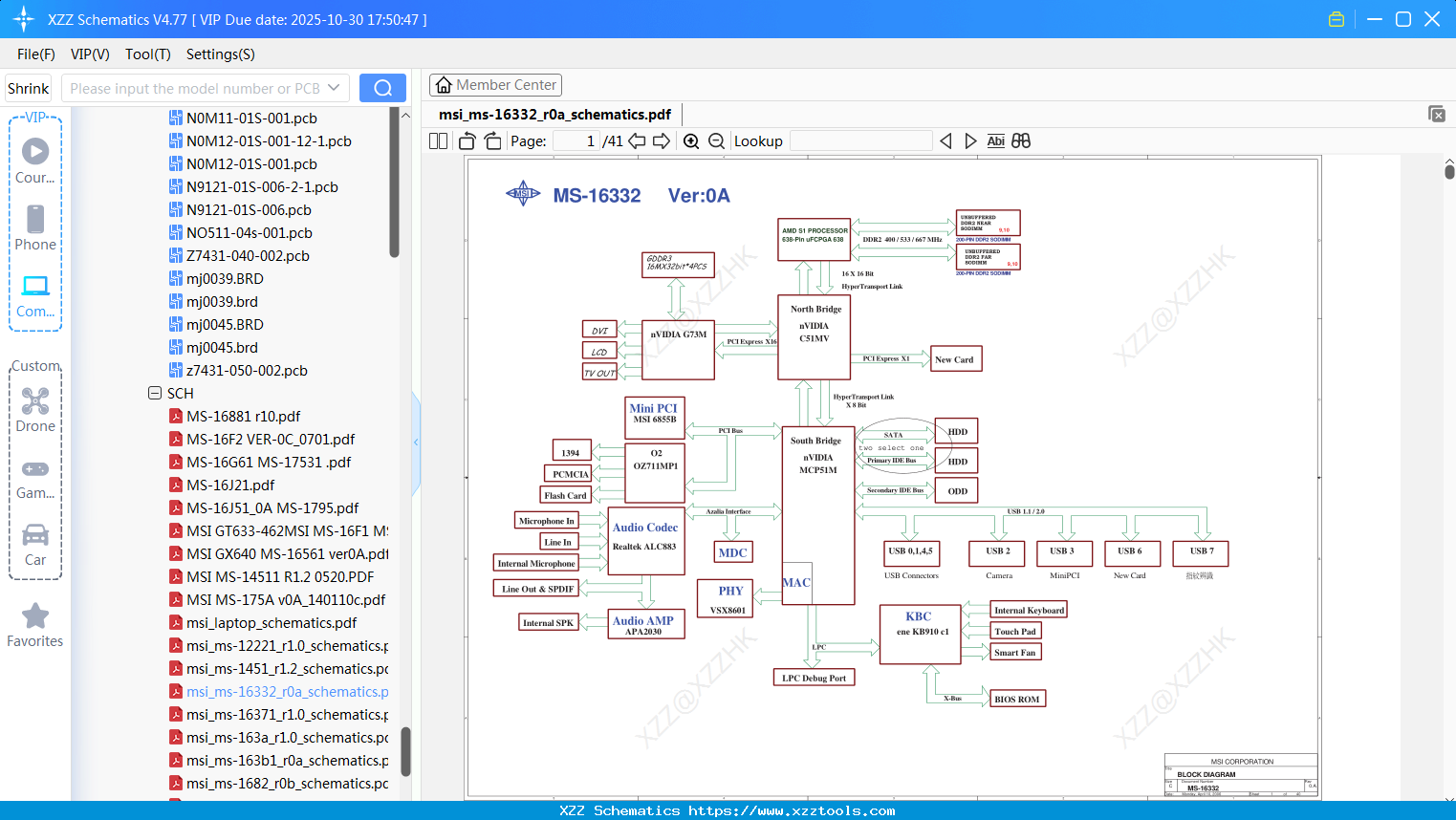Toggle the two-page split view icon
The image size is (1456, 820).
point(439,141)
